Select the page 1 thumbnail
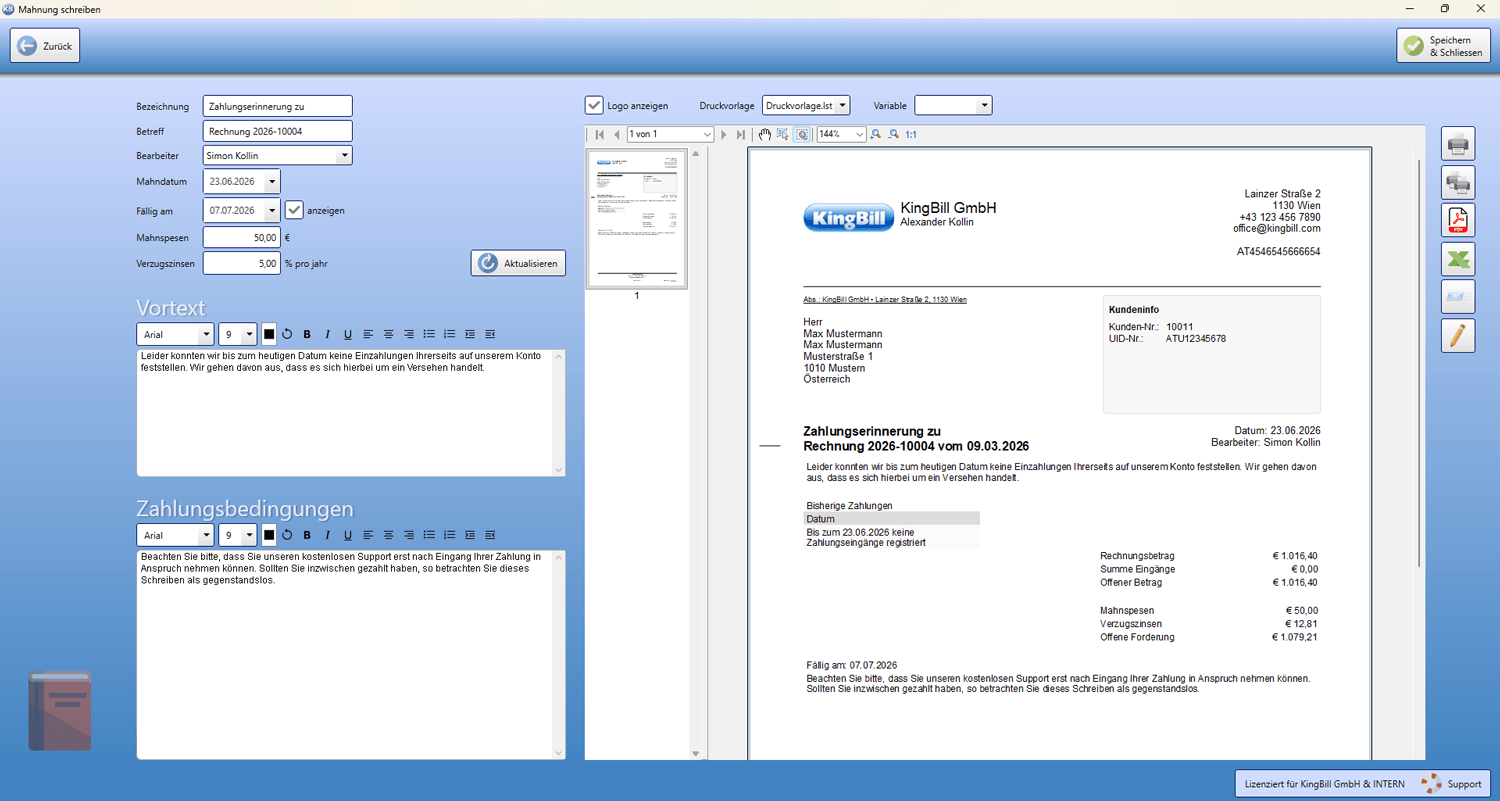The width and height of the screenshot is (1500, 801). (637, 219)
